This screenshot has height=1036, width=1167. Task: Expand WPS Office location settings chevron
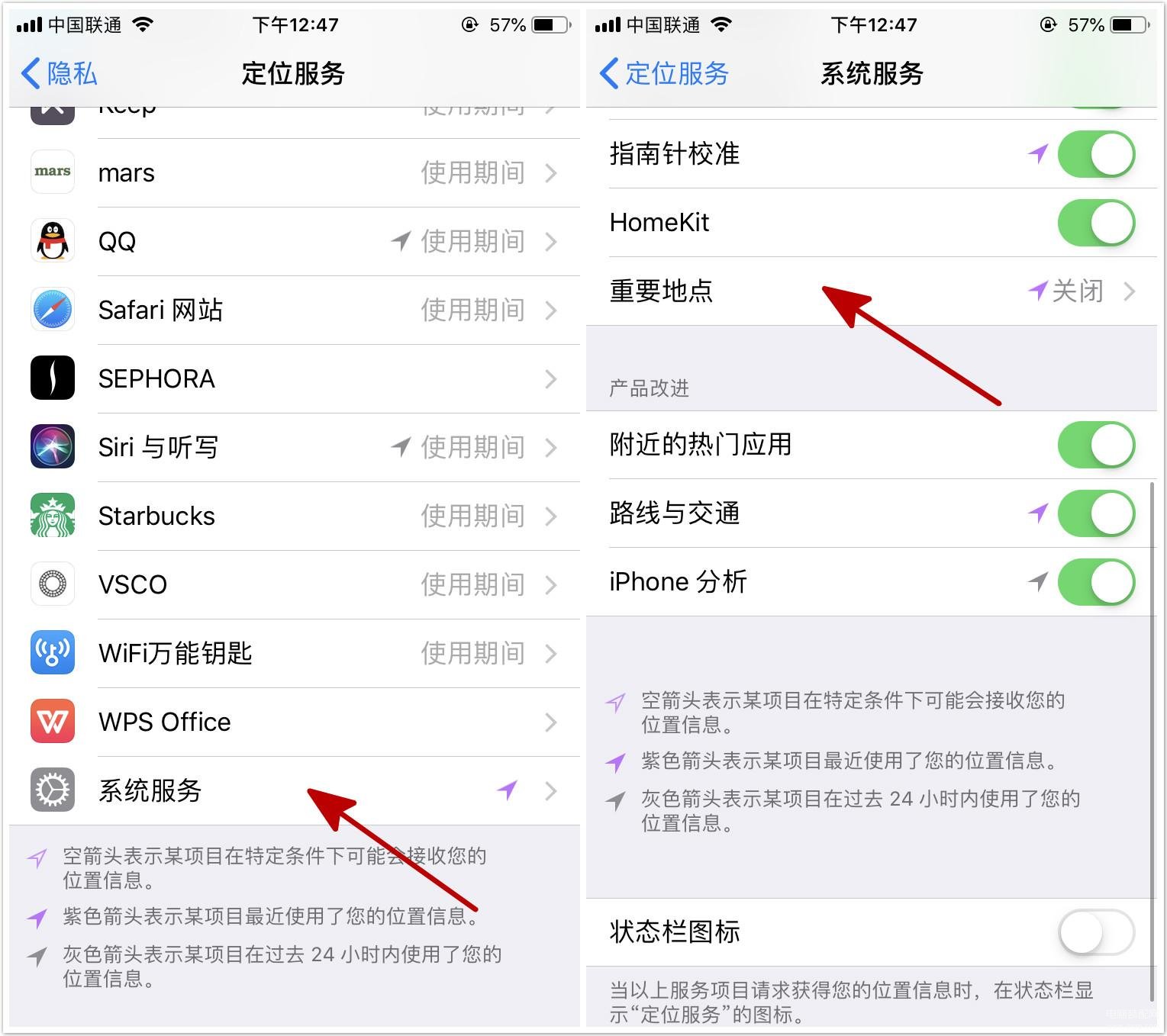551,722
